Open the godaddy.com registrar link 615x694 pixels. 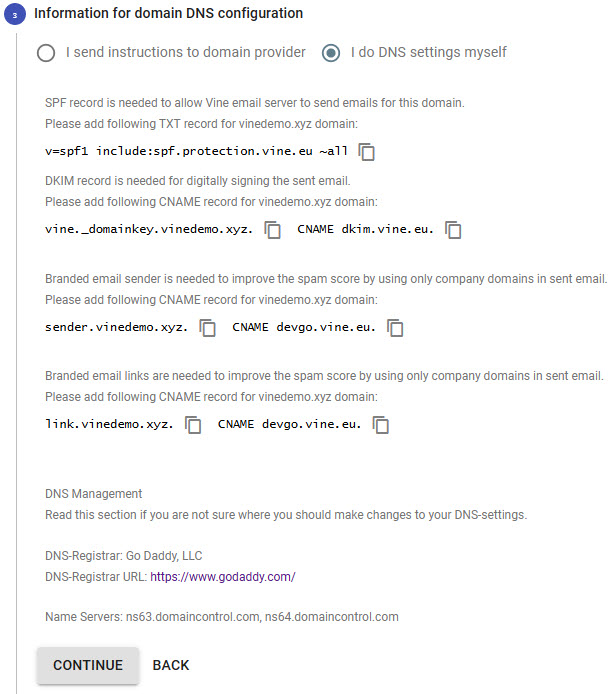click(x=223, y=577)
